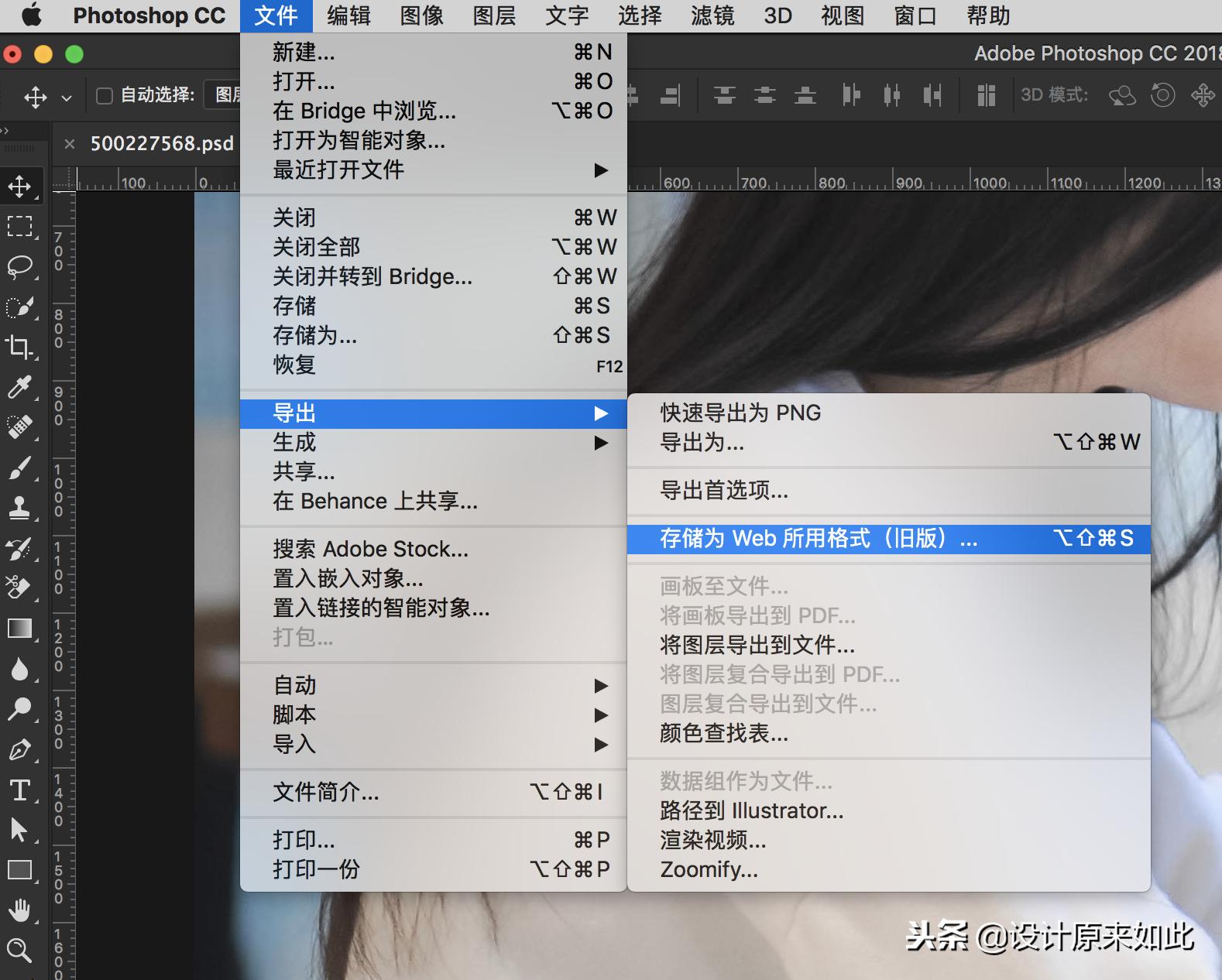Select the Hand tool

[19, 910]
